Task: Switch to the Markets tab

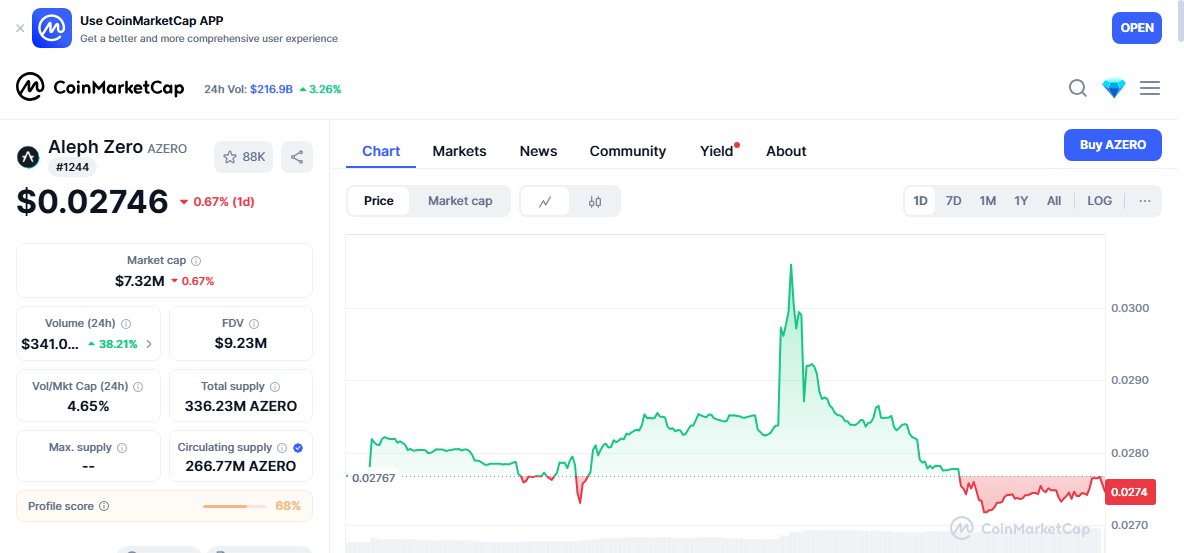Action: 459,151
